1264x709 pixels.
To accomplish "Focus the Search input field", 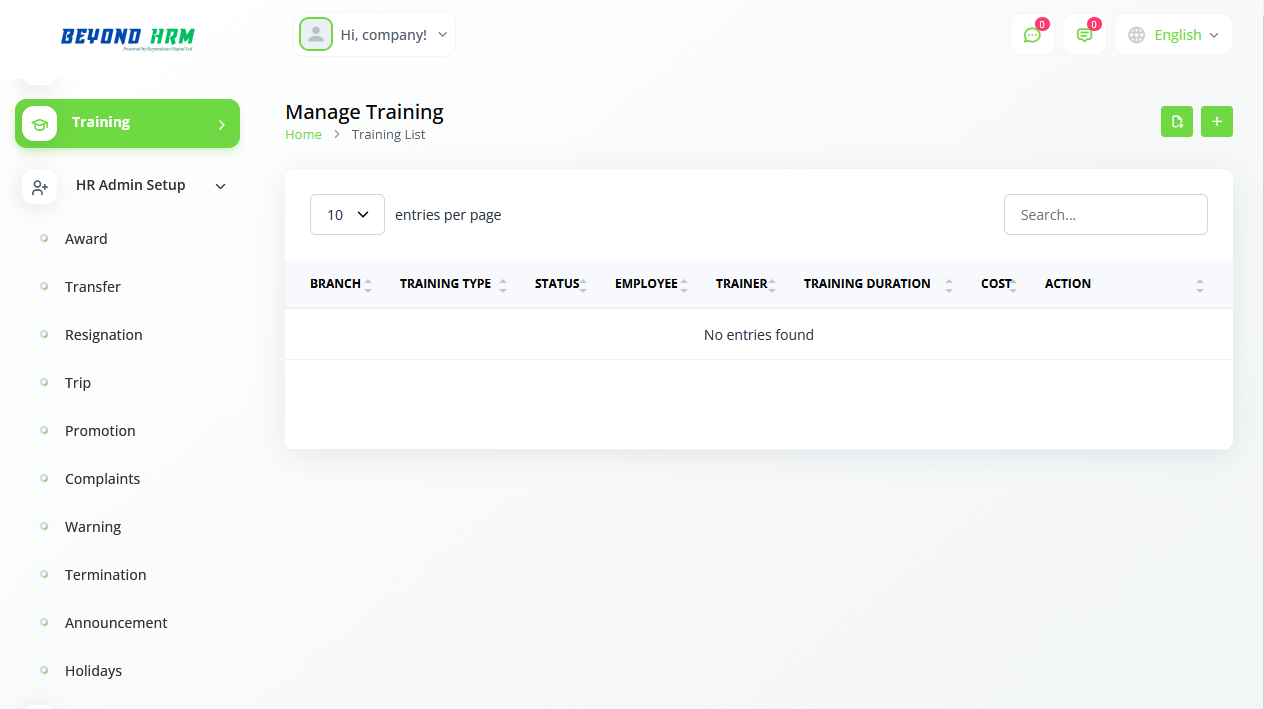I will 1105,215.
